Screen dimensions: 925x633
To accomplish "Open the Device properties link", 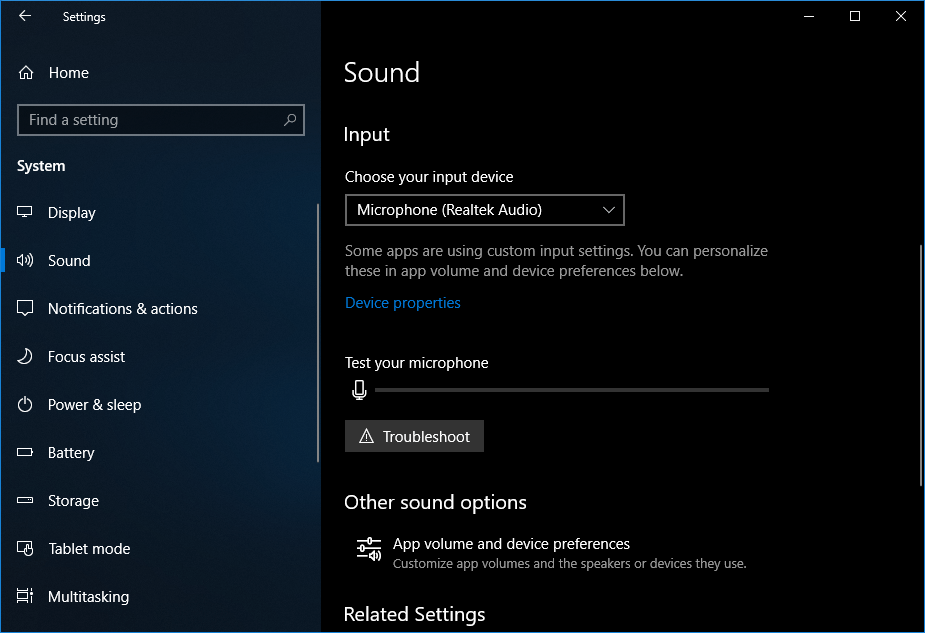I will tap(402, 303).
